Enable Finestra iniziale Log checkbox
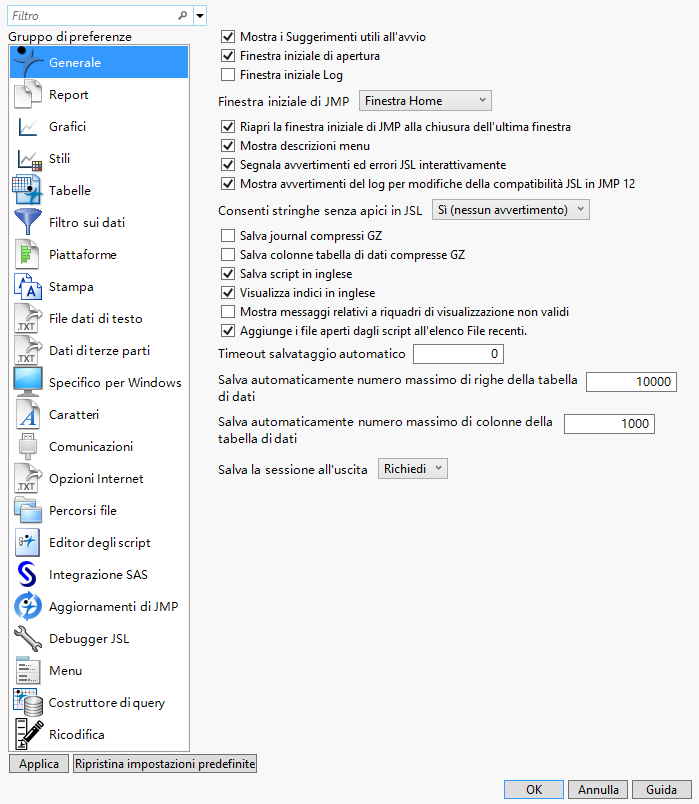 228,75
